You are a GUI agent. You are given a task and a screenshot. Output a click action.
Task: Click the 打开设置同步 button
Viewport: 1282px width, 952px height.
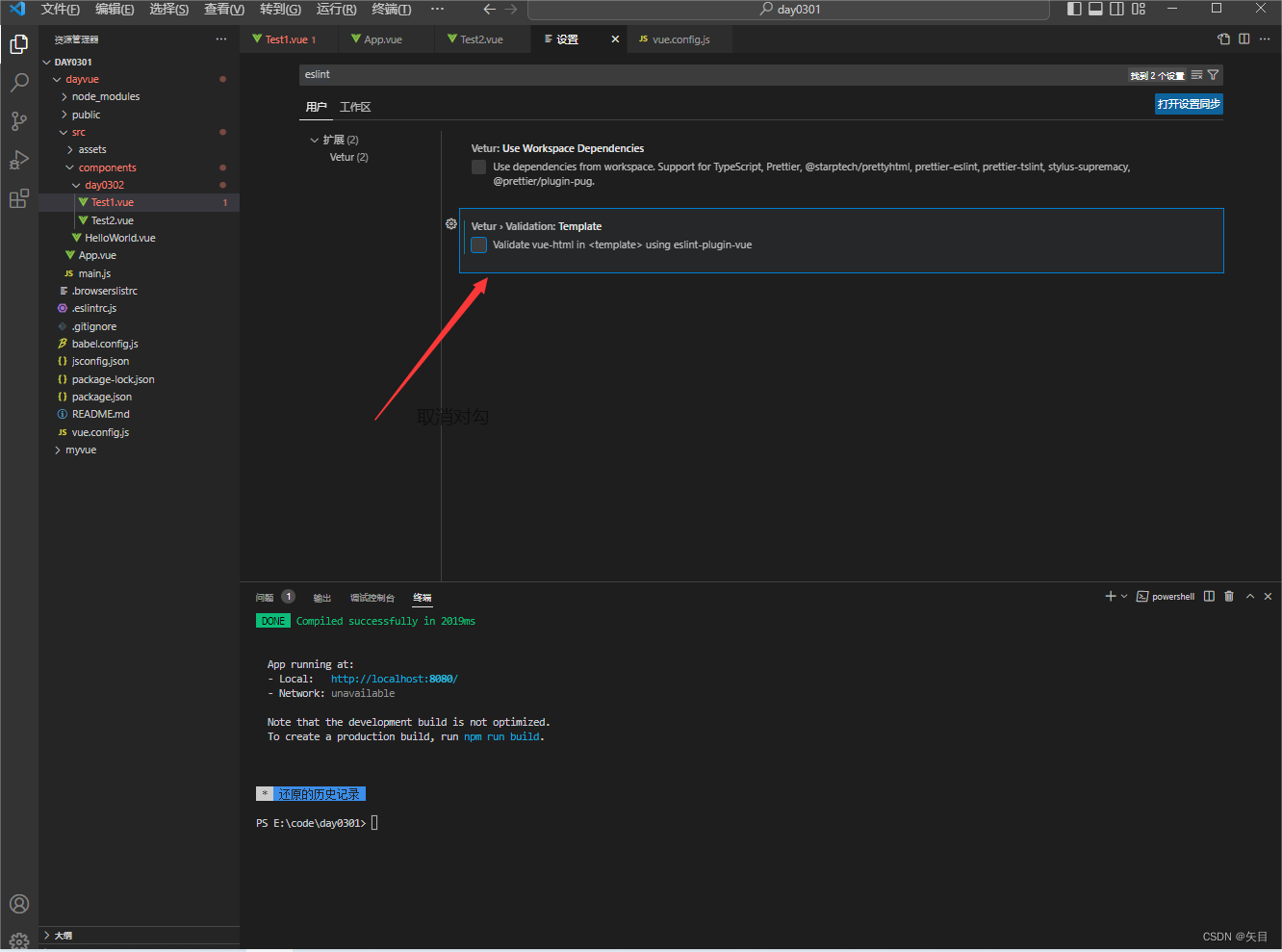[1189, 104]
